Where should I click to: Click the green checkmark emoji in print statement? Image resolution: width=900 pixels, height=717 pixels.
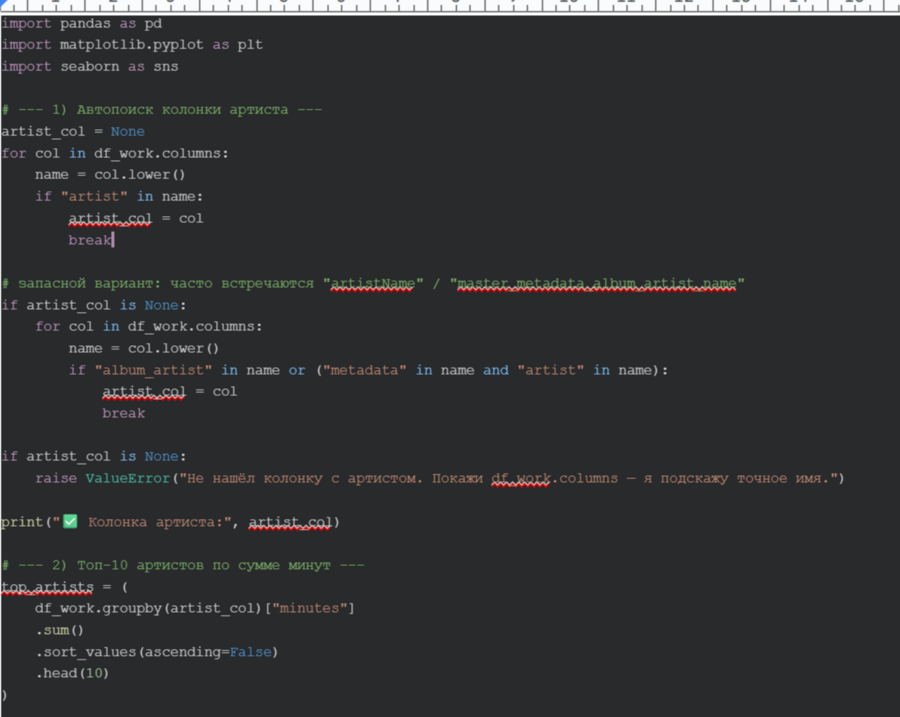coord(70,522)
